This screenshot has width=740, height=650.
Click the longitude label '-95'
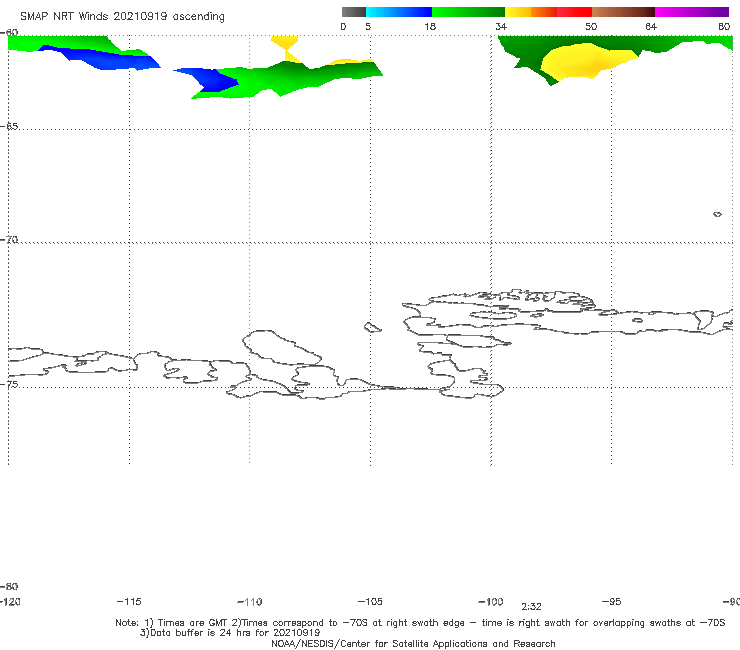(612, 601)
